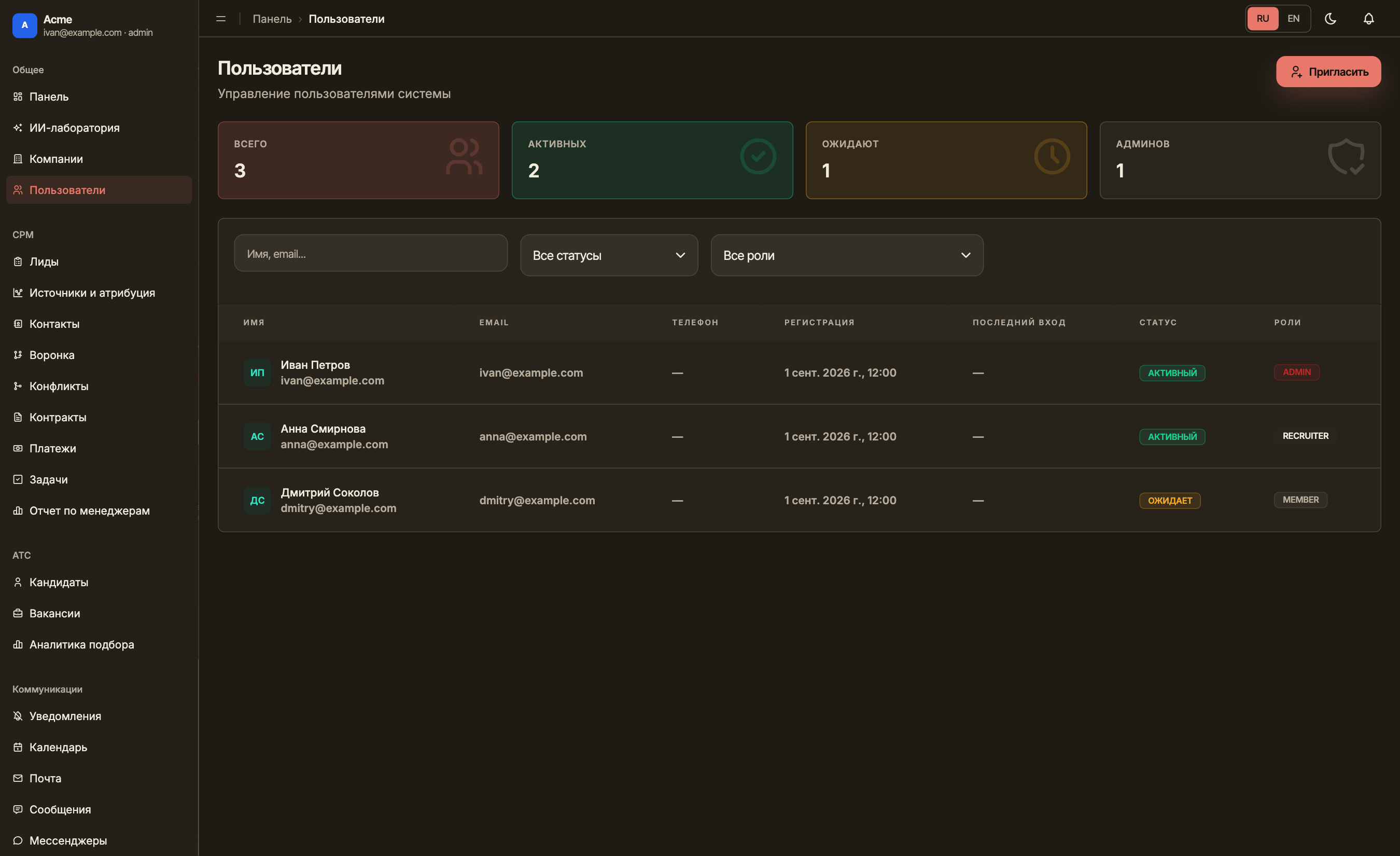
Task: Click the Пригласить button
Action: [x=1328, y=72]
